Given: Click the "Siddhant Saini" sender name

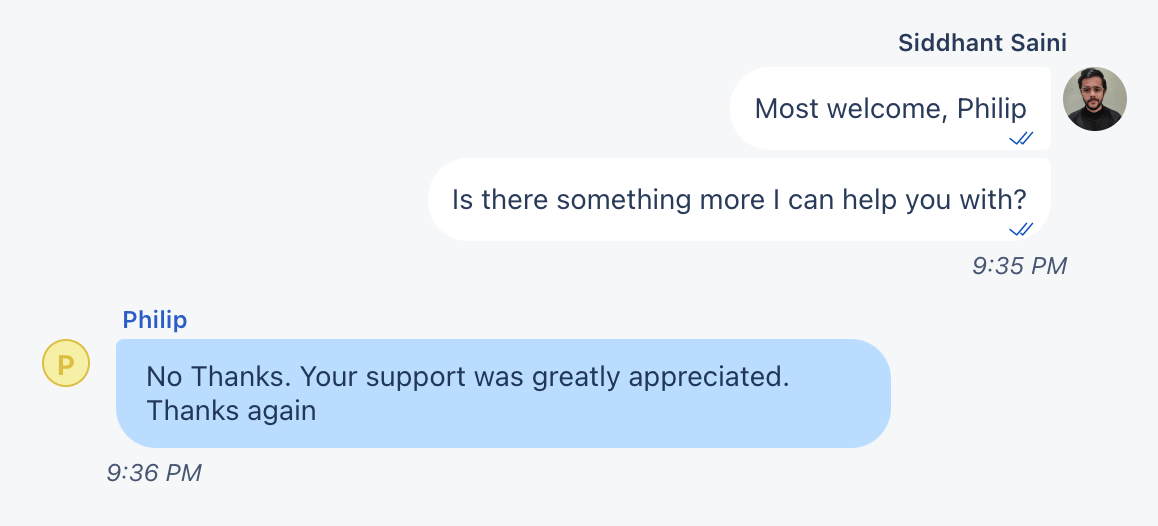Looking at the screenshot, I should (982, 43).
